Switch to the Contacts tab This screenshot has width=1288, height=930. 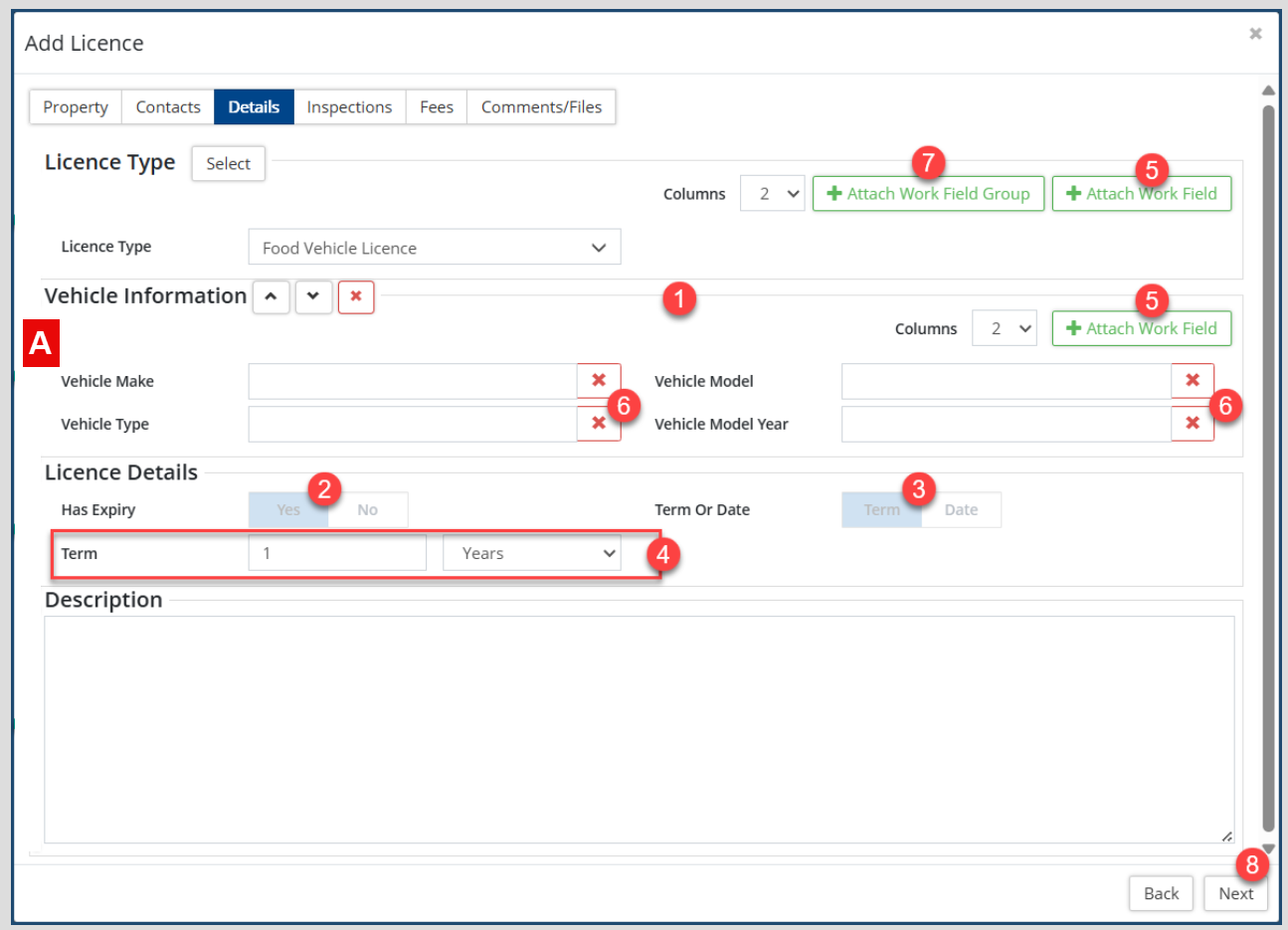click(x=168, y=107)
